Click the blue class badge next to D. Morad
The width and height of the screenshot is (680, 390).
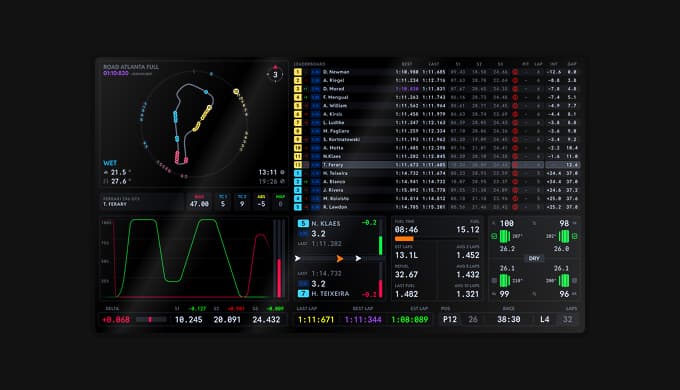(315, 89)
